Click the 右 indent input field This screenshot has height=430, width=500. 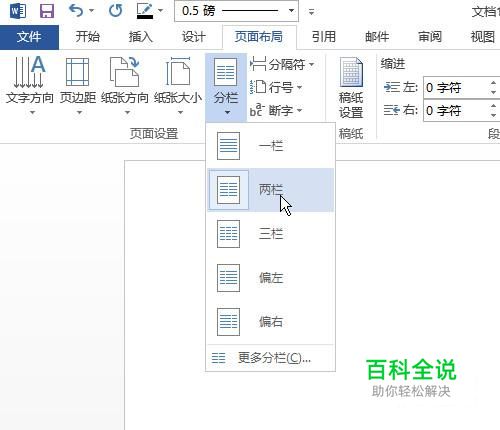click(456, 110)
